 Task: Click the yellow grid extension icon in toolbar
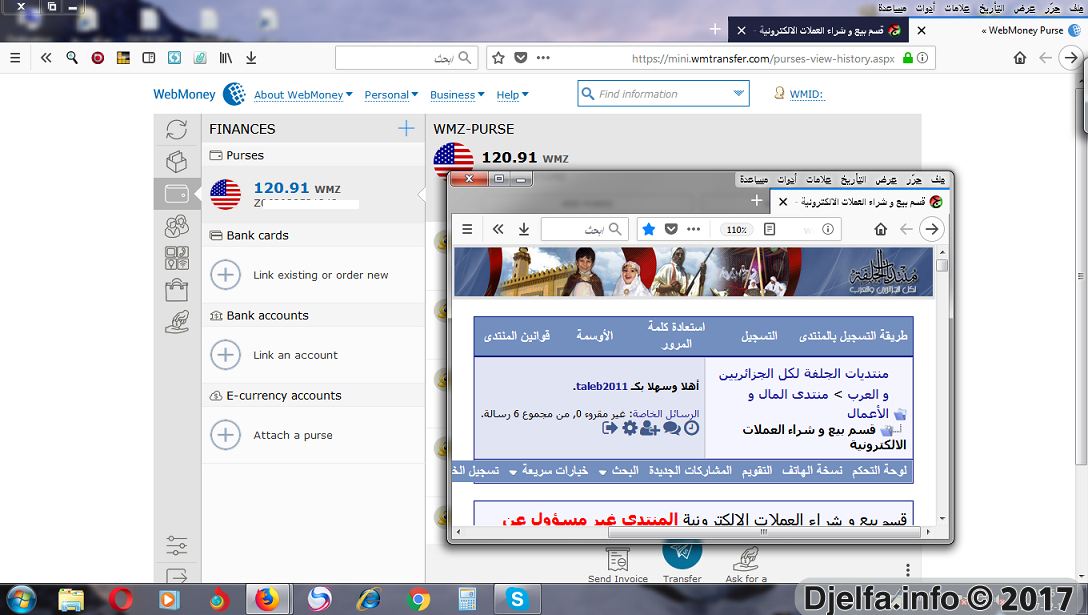click(124, 58)
